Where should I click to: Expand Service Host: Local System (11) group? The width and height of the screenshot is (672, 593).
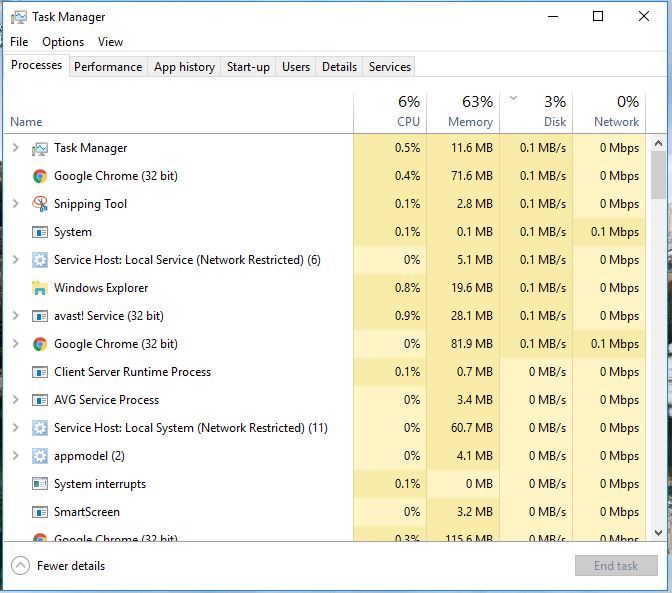[x=16, y=428]
